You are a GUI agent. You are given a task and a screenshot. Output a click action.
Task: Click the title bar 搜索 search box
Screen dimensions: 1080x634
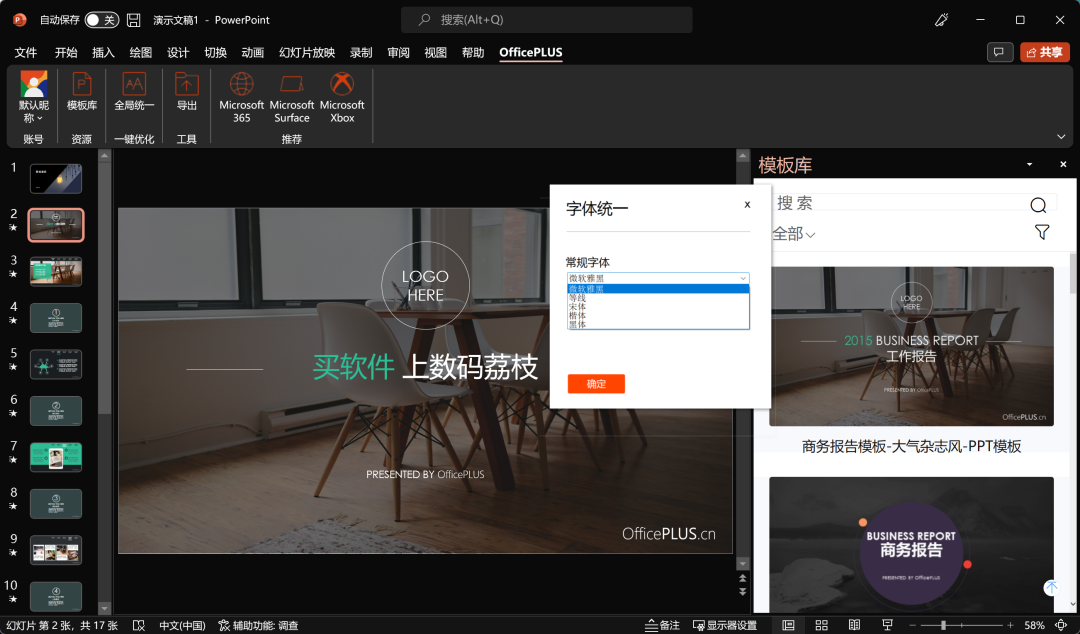(546, 20)
